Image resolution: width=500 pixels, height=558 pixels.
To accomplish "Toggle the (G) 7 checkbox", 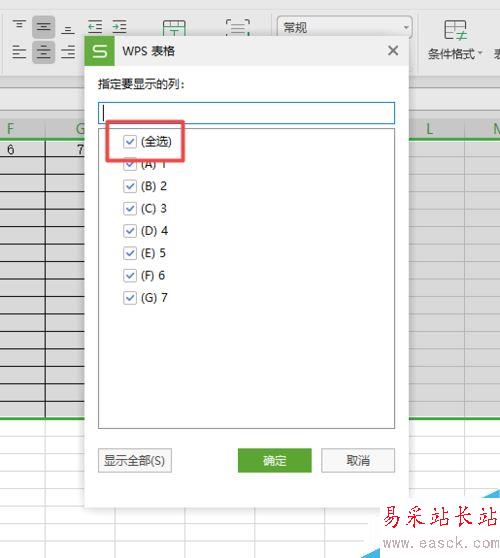I will [130, 298].
